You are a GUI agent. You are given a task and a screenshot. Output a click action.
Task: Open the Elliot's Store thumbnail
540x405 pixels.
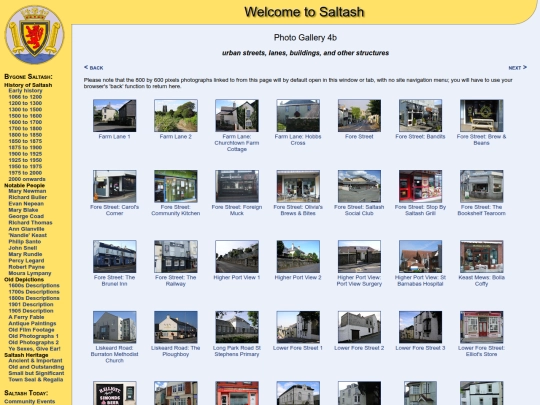(x=481, y=327)
